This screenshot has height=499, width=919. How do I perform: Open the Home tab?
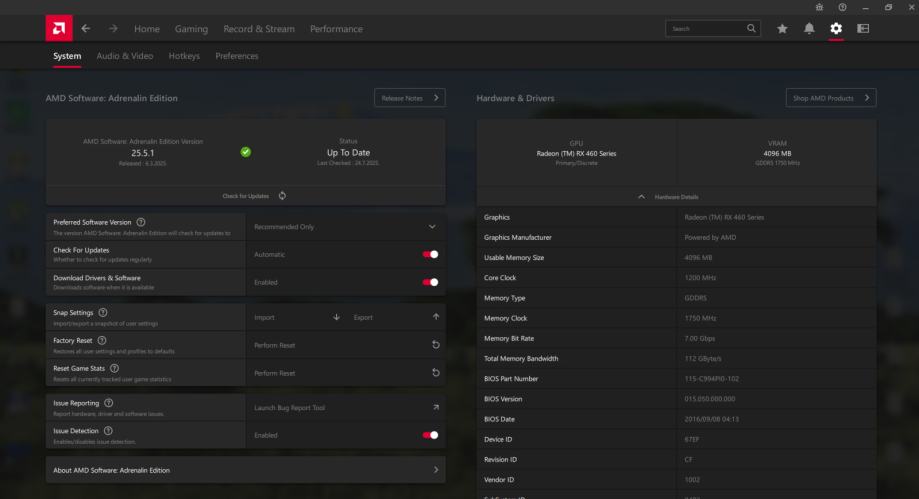click(147, 29)
